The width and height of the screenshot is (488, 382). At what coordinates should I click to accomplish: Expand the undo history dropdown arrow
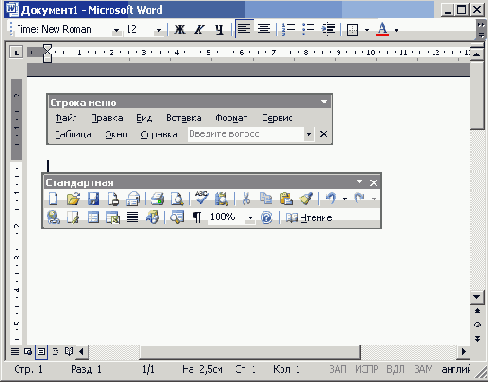click(x=345, y=199)
